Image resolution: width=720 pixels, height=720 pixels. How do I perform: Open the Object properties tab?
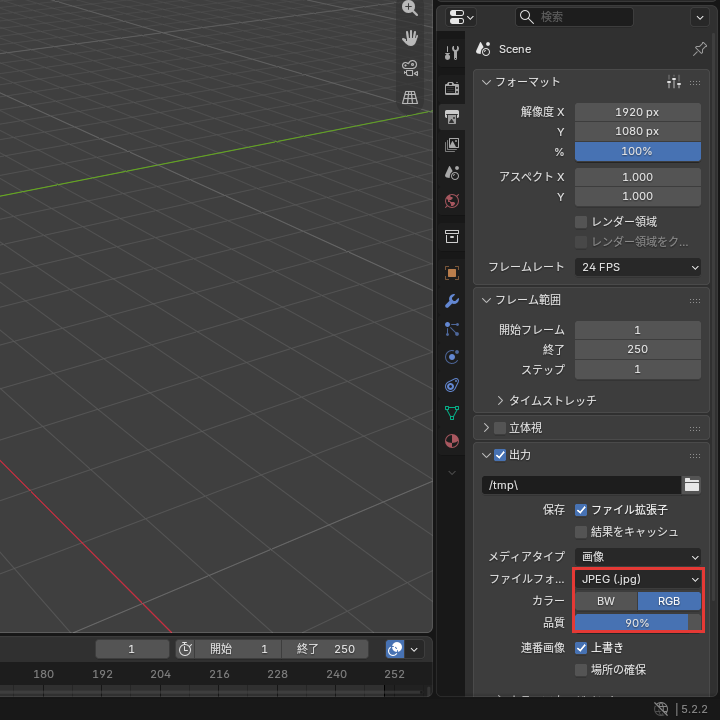click(452, 273)
